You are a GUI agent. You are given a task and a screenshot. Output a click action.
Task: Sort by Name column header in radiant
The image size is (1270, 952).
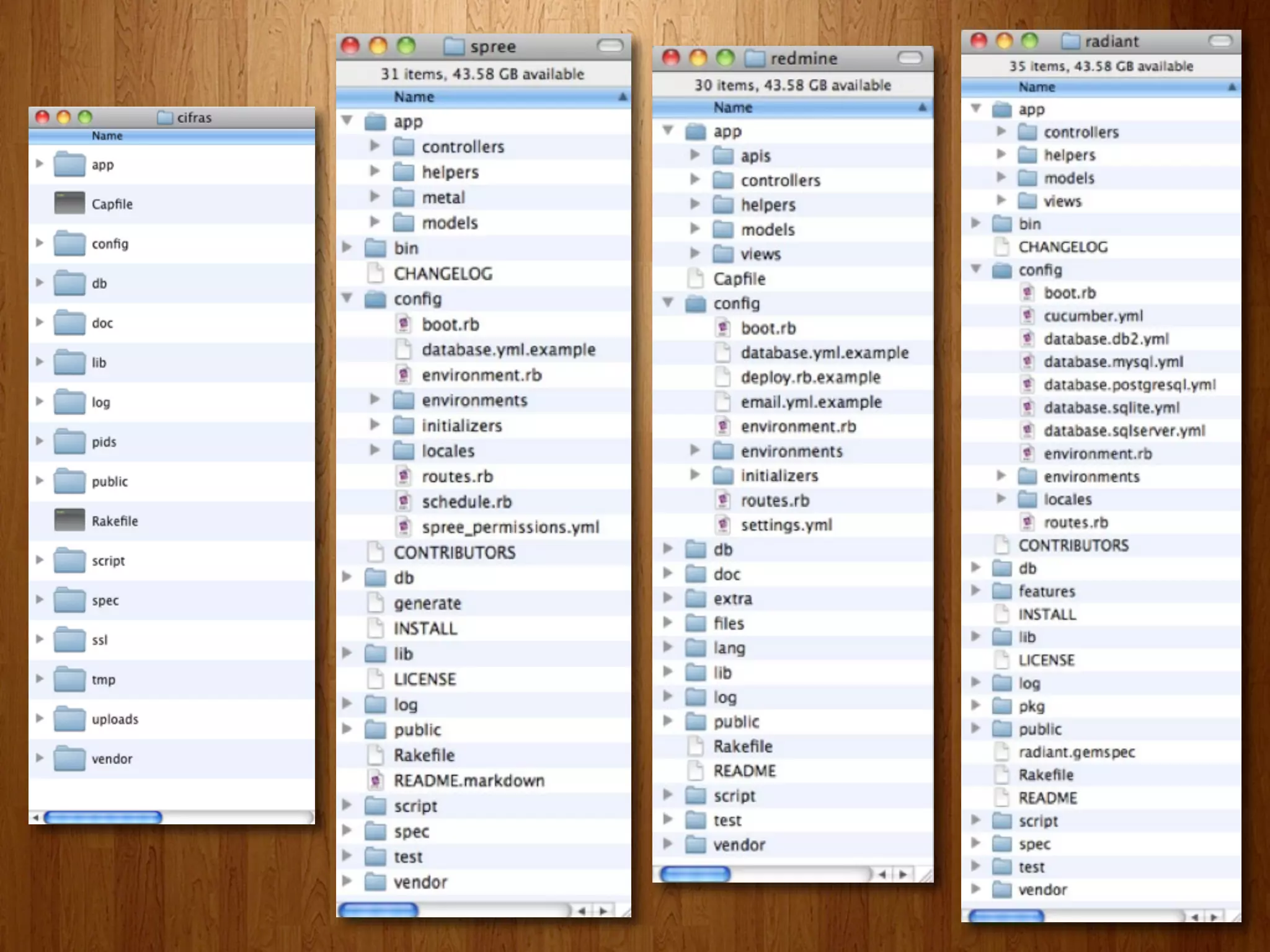click(x=1036, y=87)
